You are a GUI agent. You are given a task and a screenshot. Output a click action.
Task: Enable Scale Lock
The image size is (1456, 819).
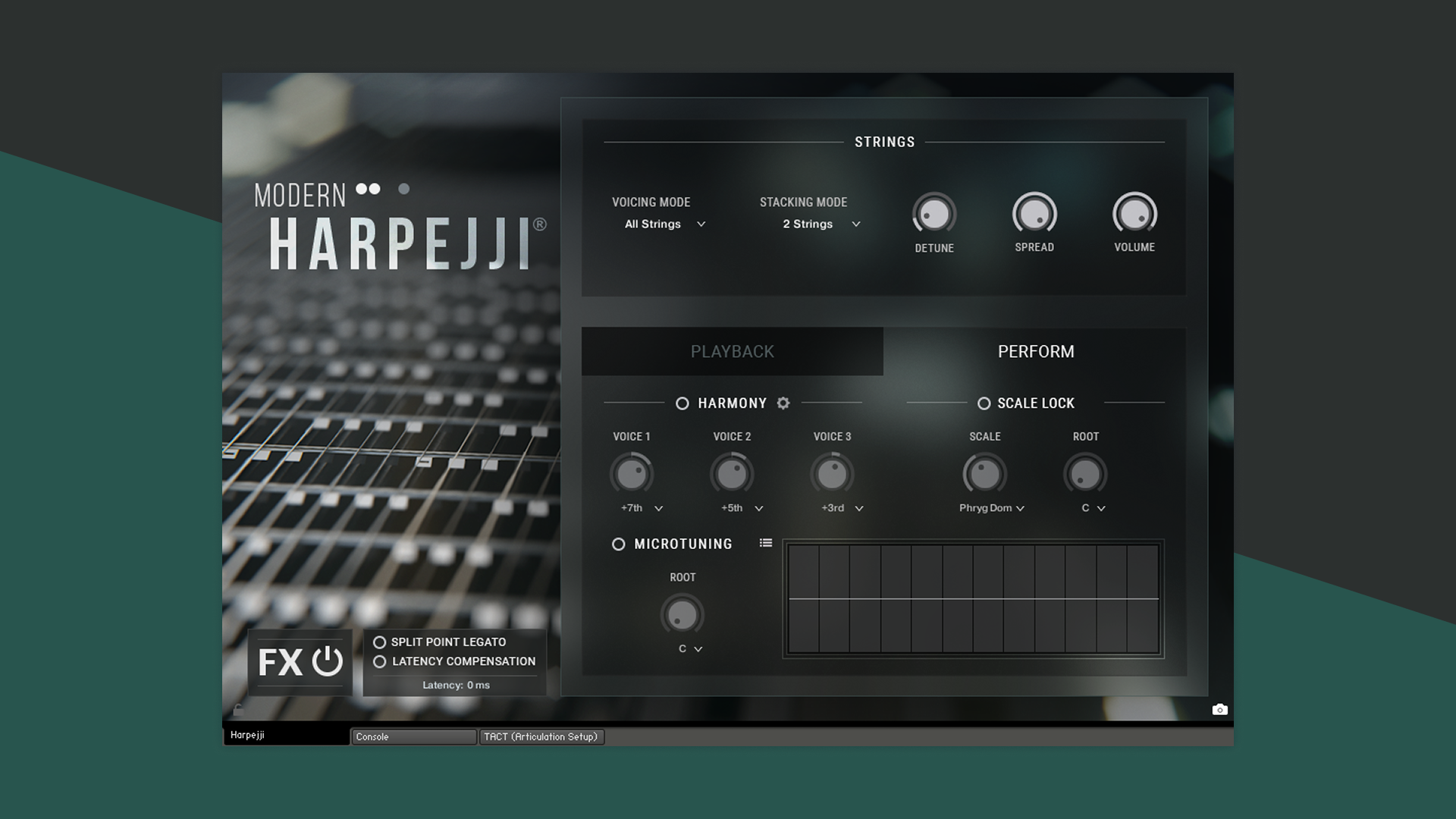984,403
